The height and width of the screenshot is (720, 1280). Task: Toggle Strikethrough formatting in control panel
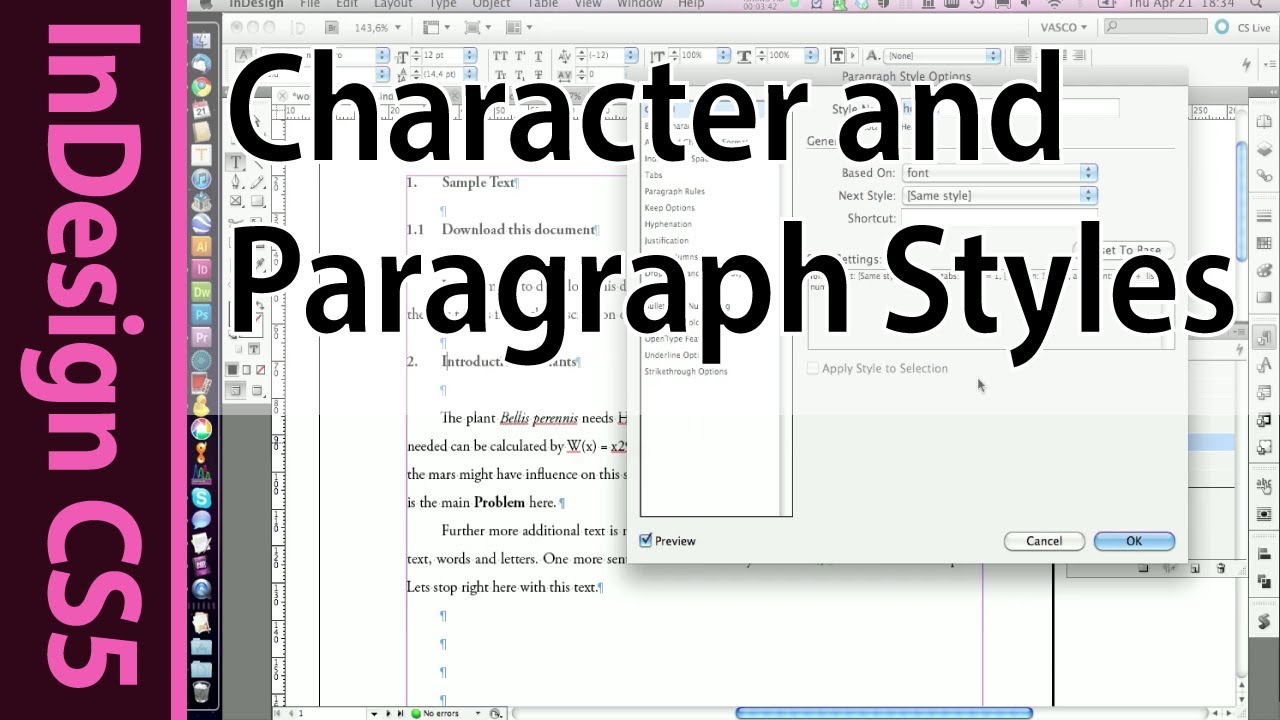(538, 75)
